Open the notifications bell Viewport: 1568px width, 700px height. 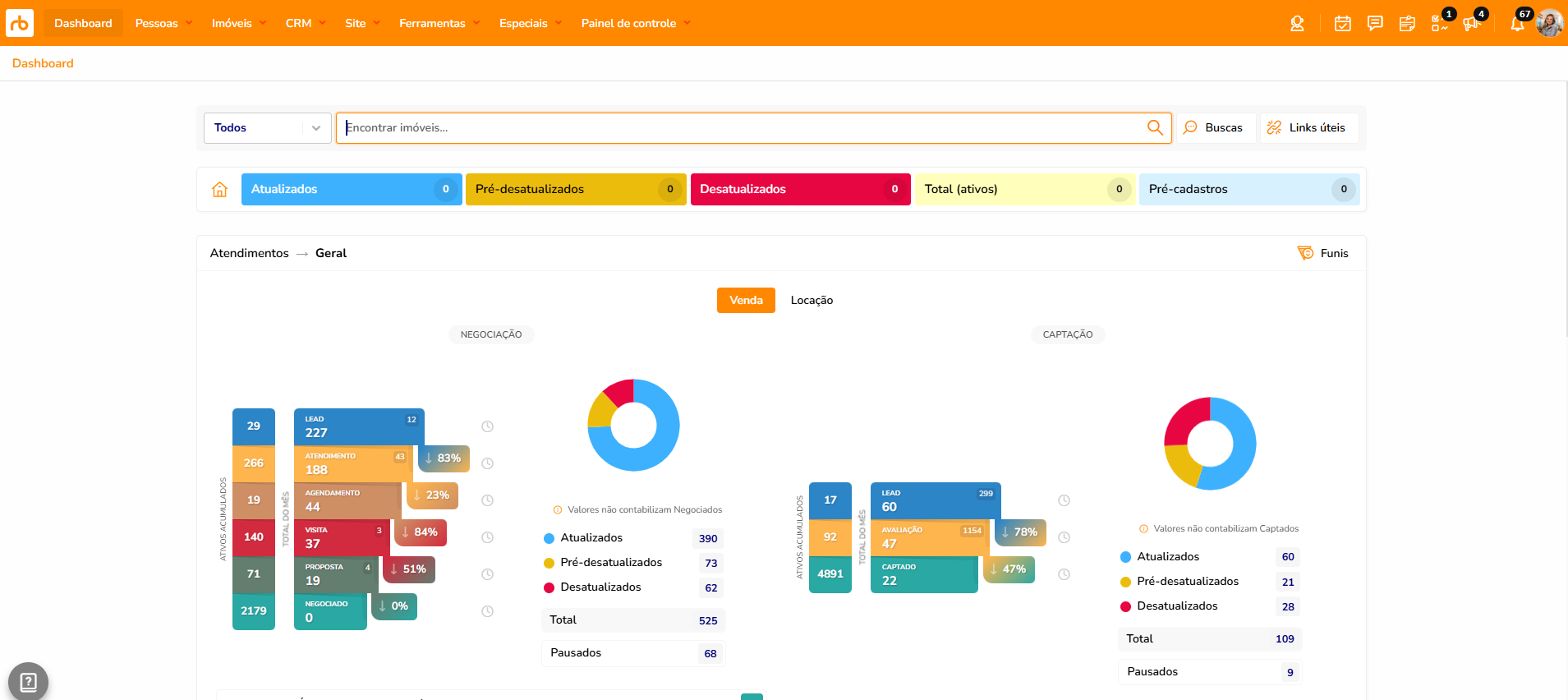click(1517, 24)
